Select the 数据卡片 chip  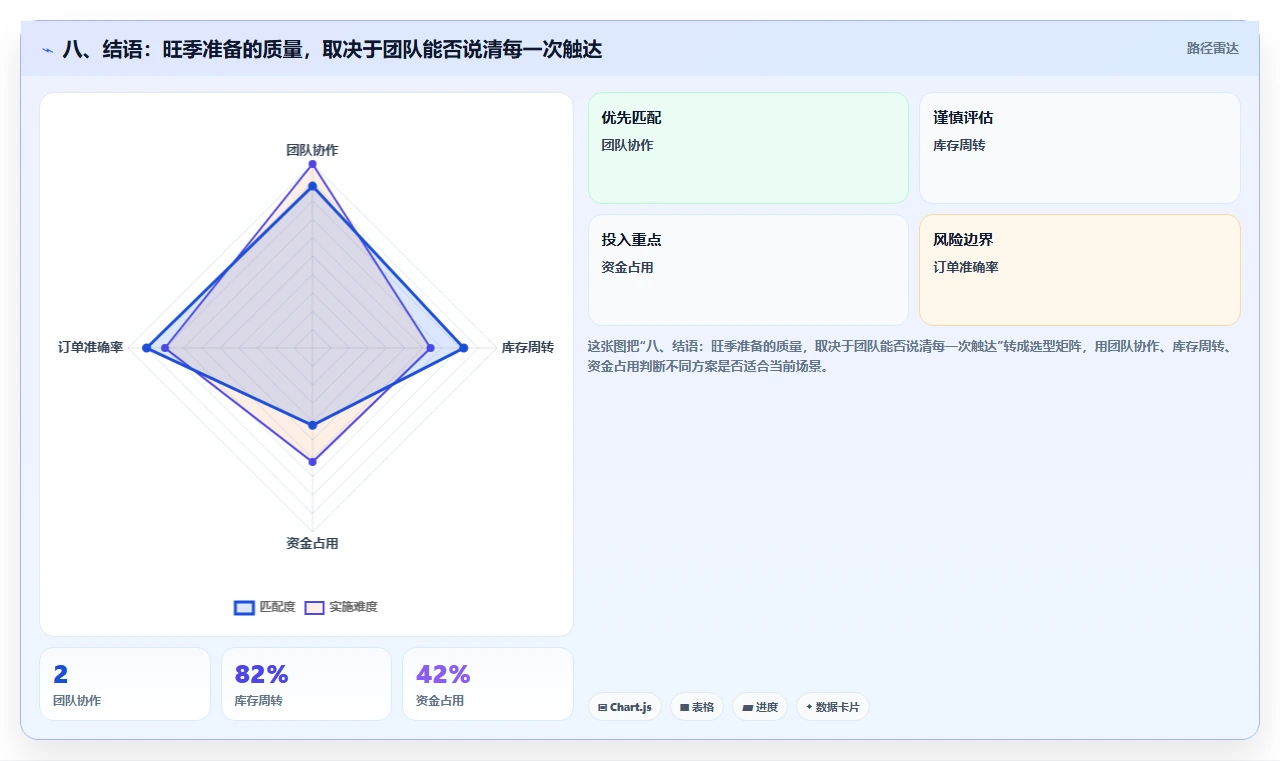pos(833,707)
